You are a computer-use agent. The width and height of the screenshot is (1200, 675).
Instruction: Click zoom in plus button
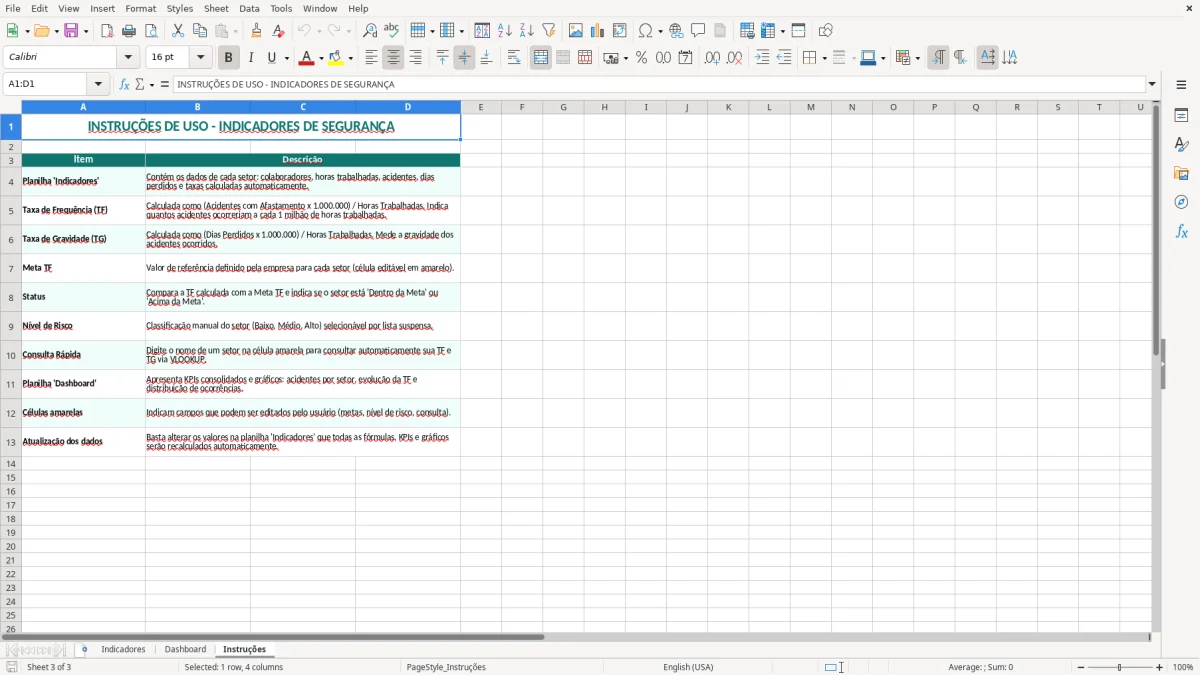[1160, 667]
